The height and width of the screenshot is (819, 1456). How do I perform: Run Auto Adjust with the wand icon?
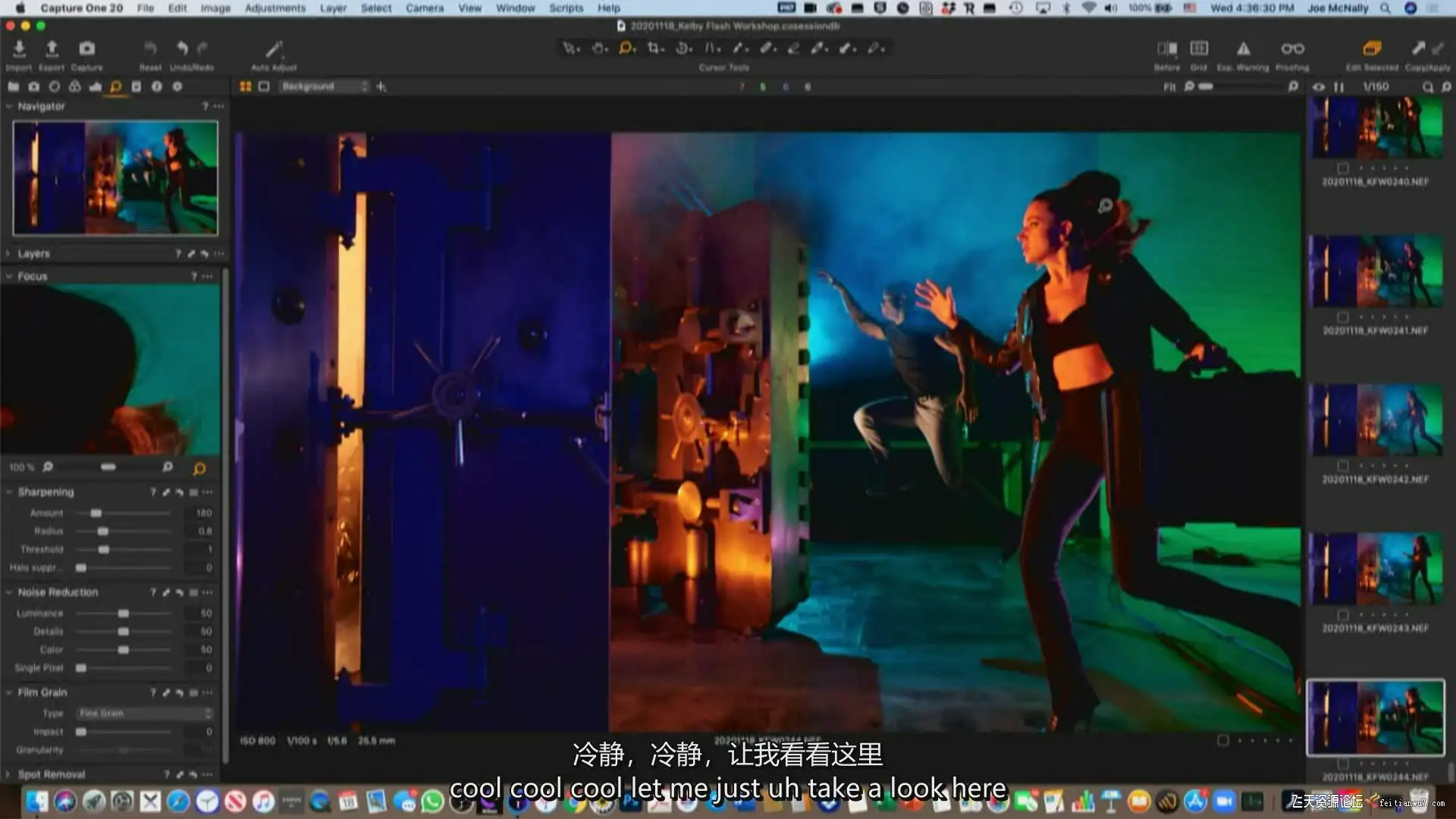(x=273, y=50)
